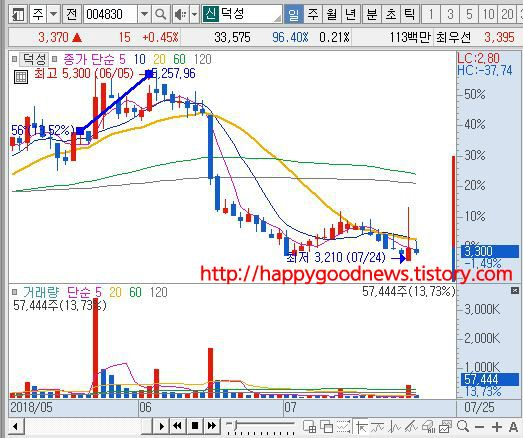Viewport: 523px width, 438px height.
Task: Click the 07/25 date label on axis
Action: click(x=479, y=407)
